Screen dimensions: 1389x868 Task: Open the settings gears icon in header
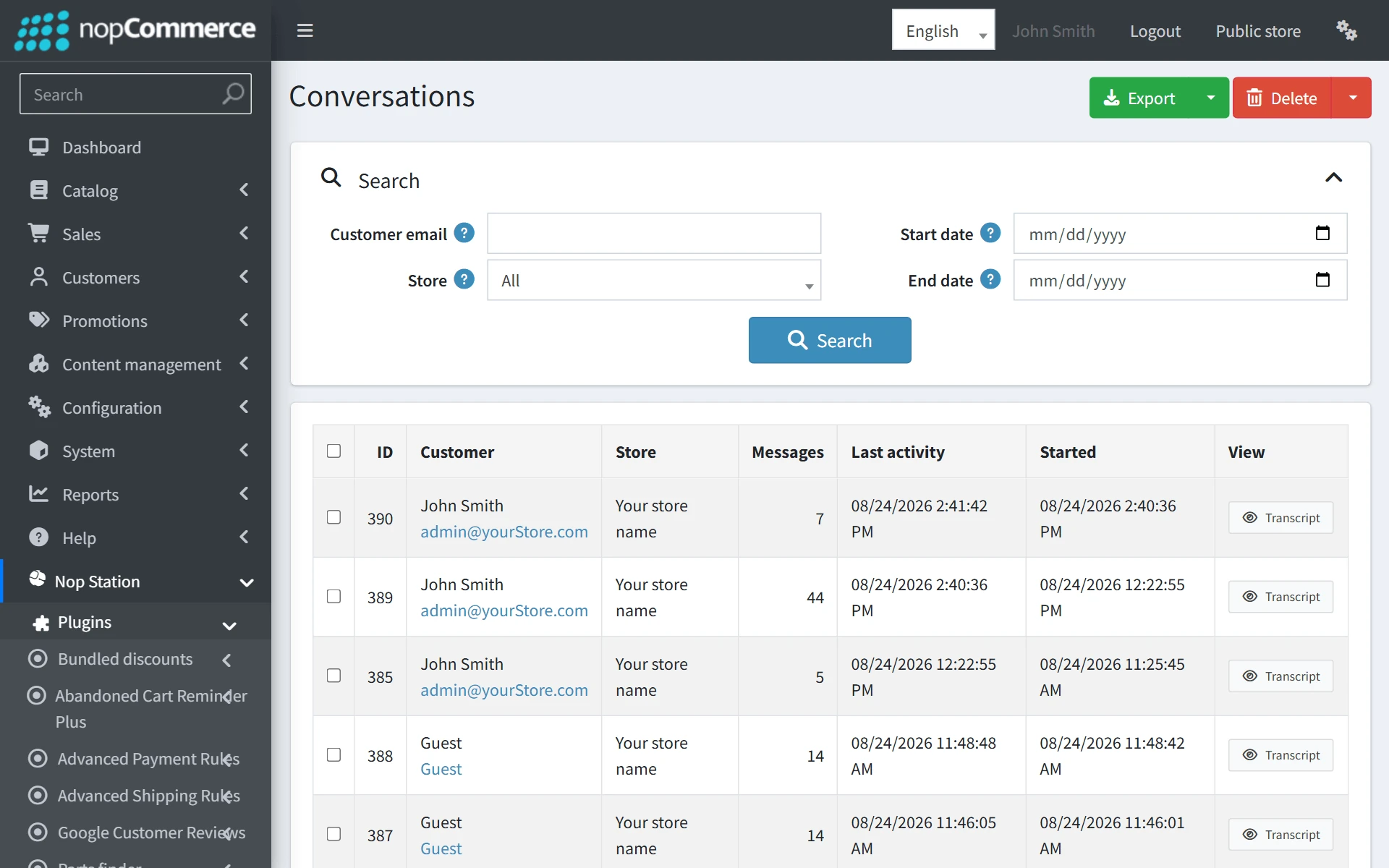click(1346, 30)
